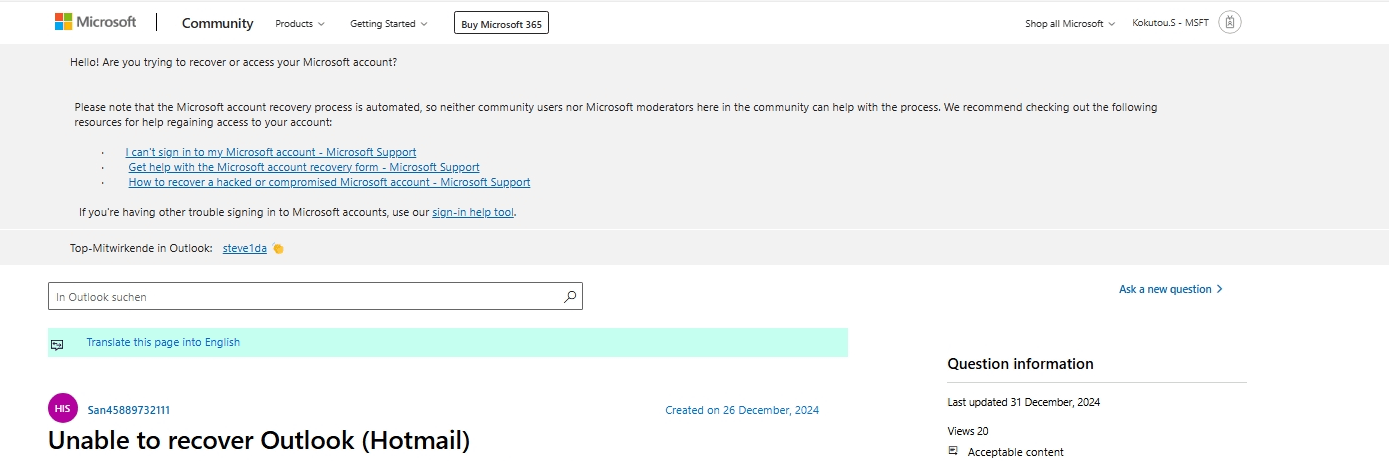
Task: Click 'Last updated 31 December, 2024' text
Action: click(1024, 402)
